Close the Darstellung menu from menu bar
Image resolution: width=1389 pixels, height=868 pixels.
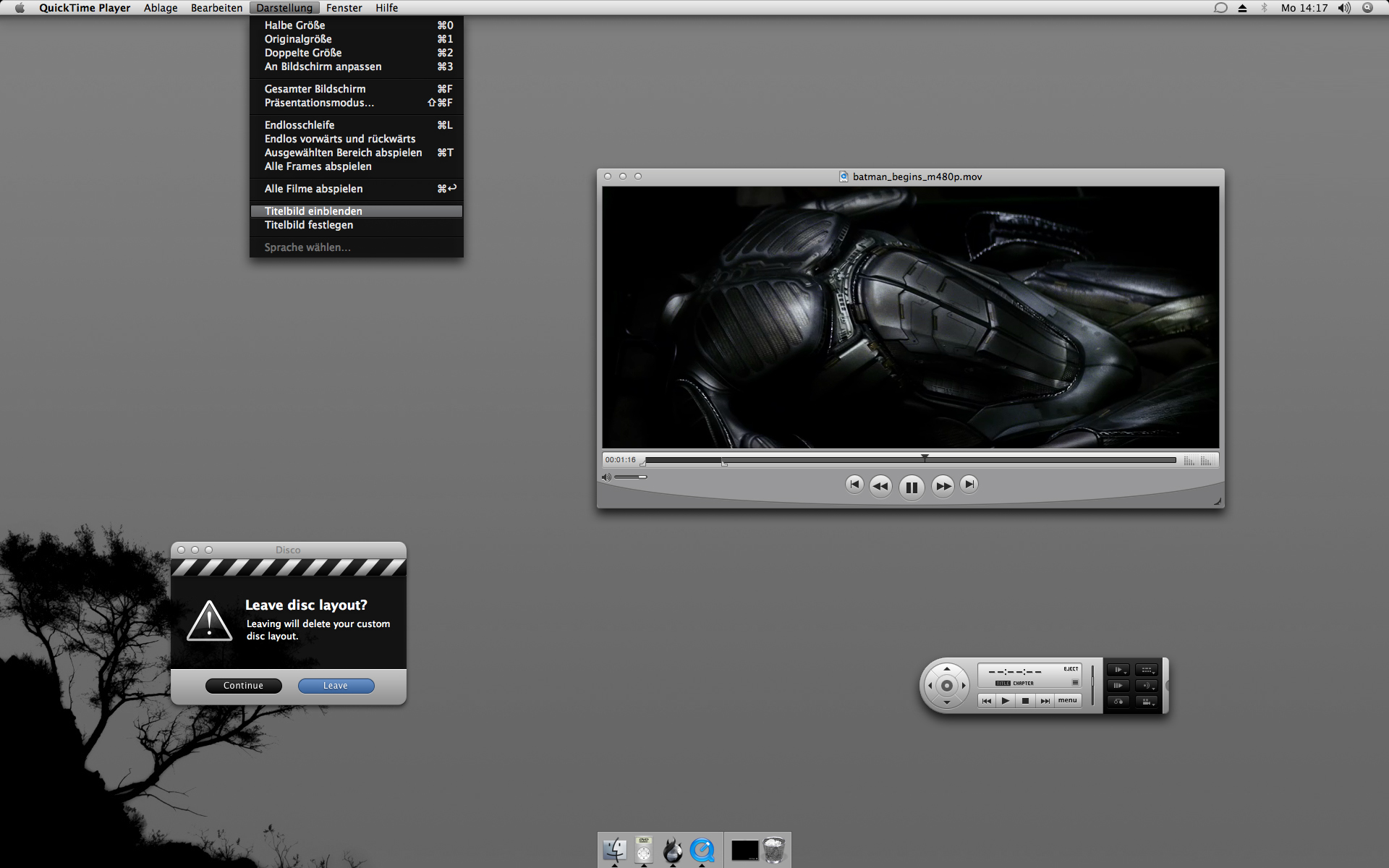click(x=284, y=8)
